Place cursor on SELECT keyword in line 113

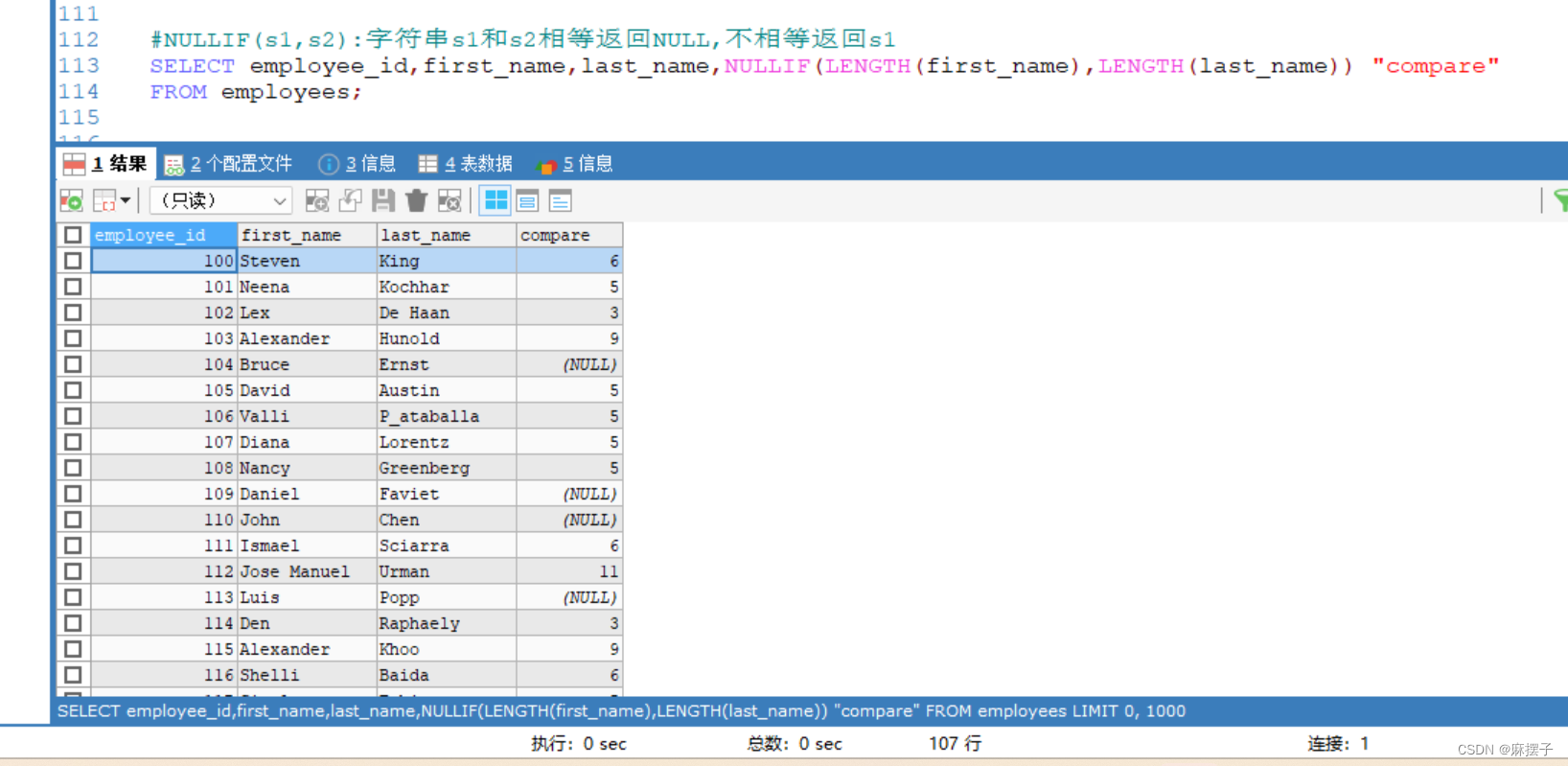(x=192, y=66)
